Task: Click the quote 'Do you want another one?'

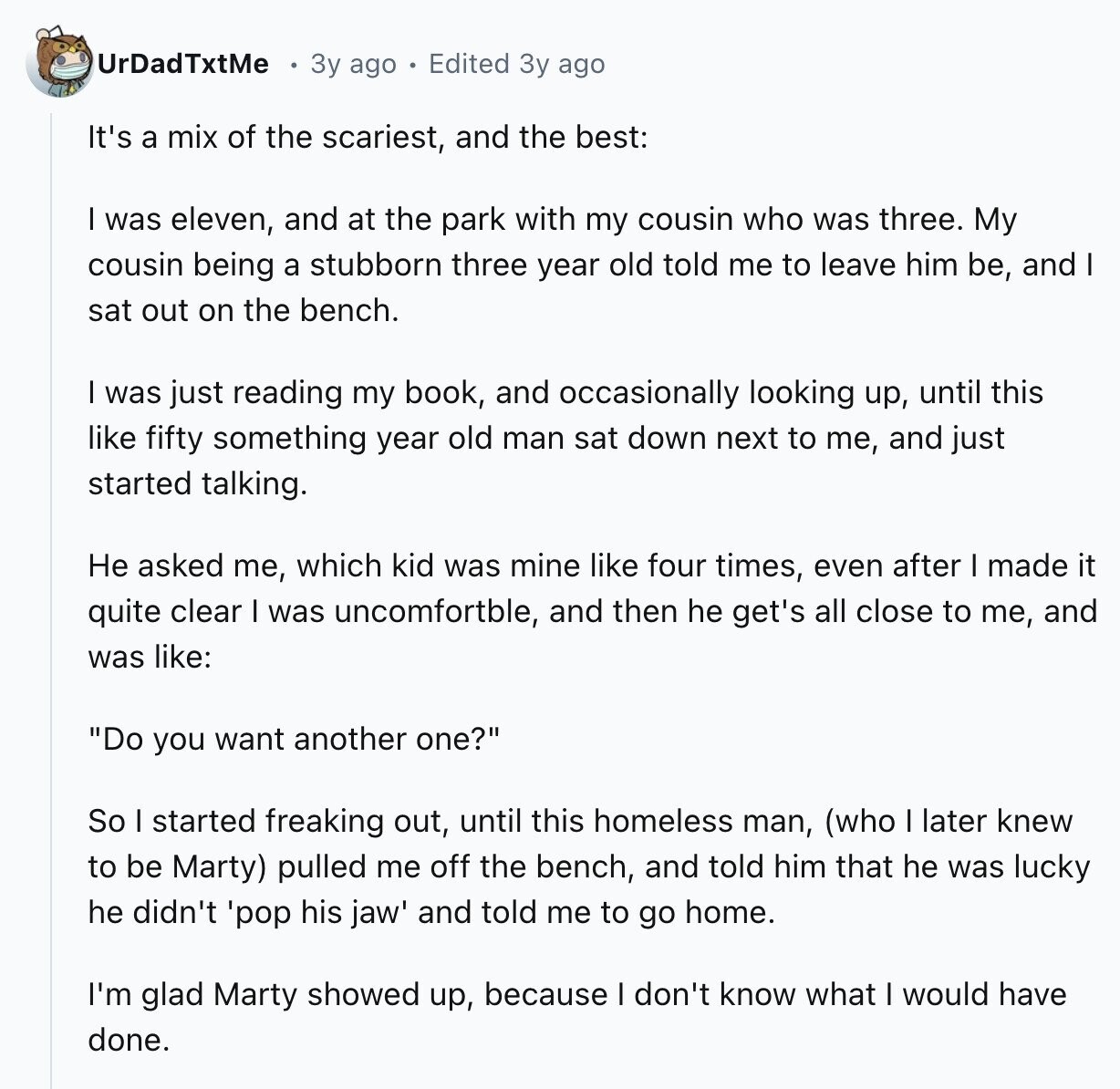Action: coord(295,739)
